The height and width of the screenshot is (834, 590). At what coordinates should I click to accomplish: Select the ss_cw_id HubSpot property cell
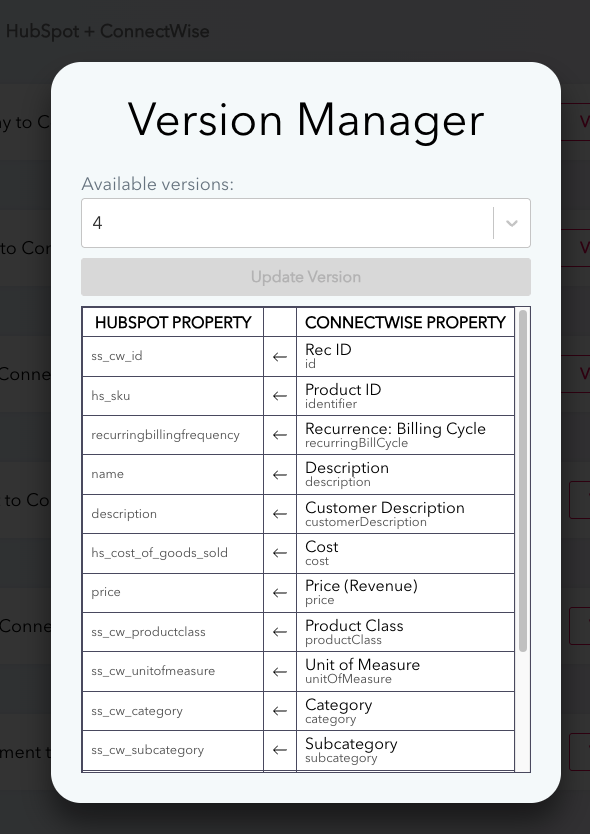[x=173, y=356]
